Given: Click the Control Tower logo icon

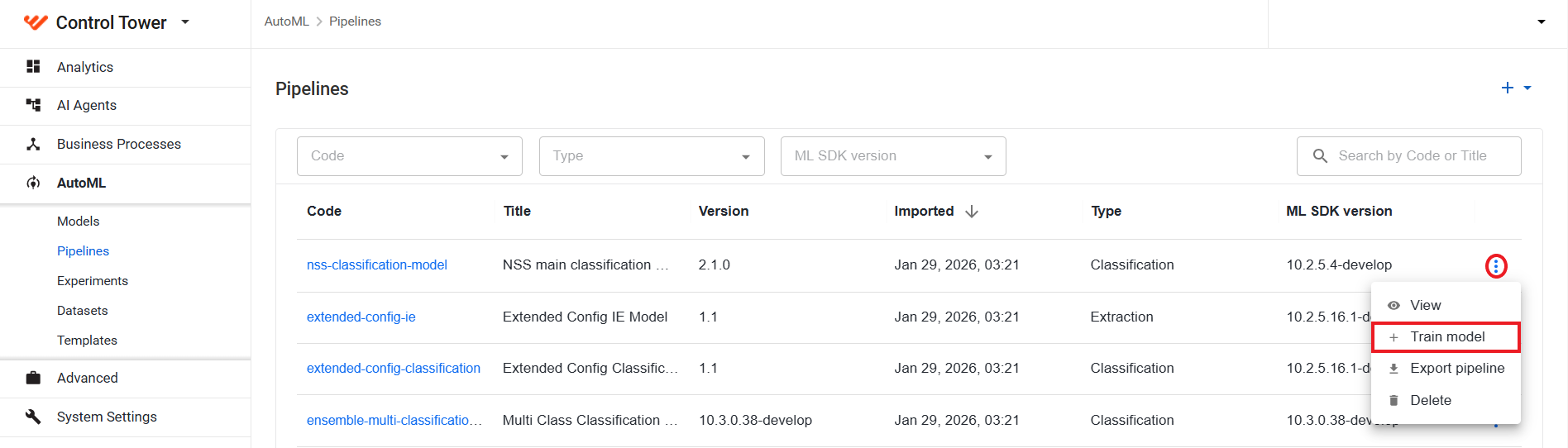Looking at the screenshot, I should click(x=36, y=22).
